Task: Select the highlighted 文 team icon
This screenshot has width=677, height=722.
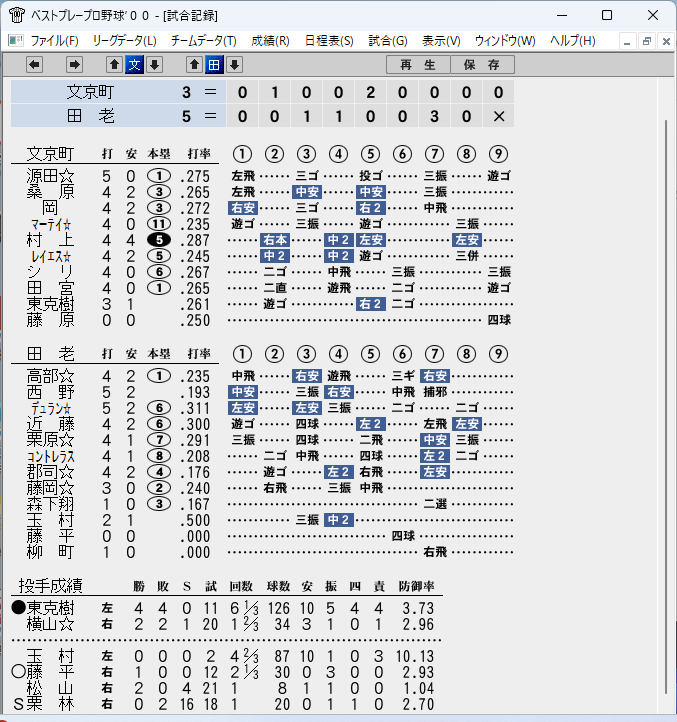Action: (x=134, y=65)
